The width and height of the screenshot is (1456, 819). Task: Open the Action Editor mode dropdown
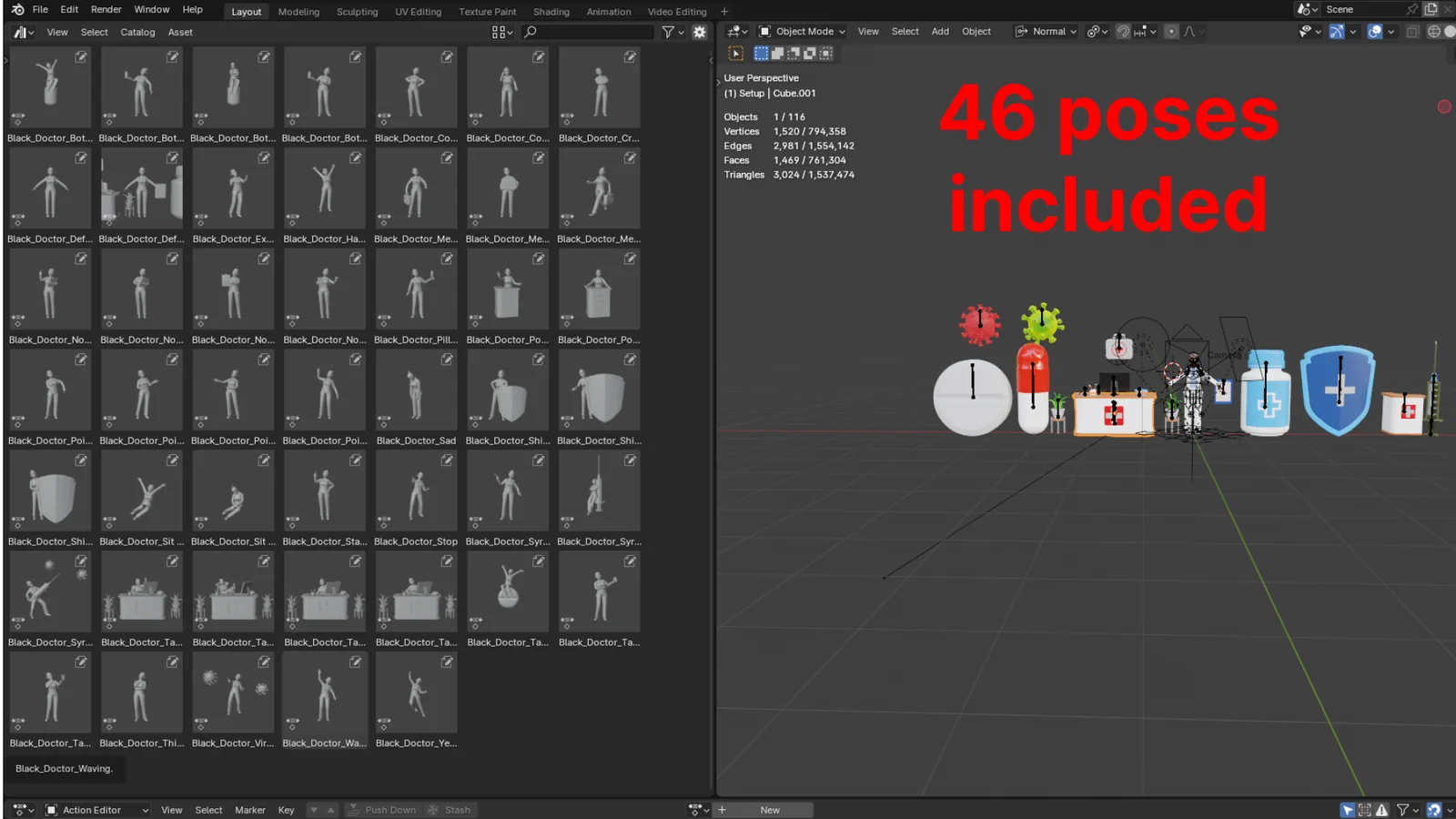click(x=97, y=810)
